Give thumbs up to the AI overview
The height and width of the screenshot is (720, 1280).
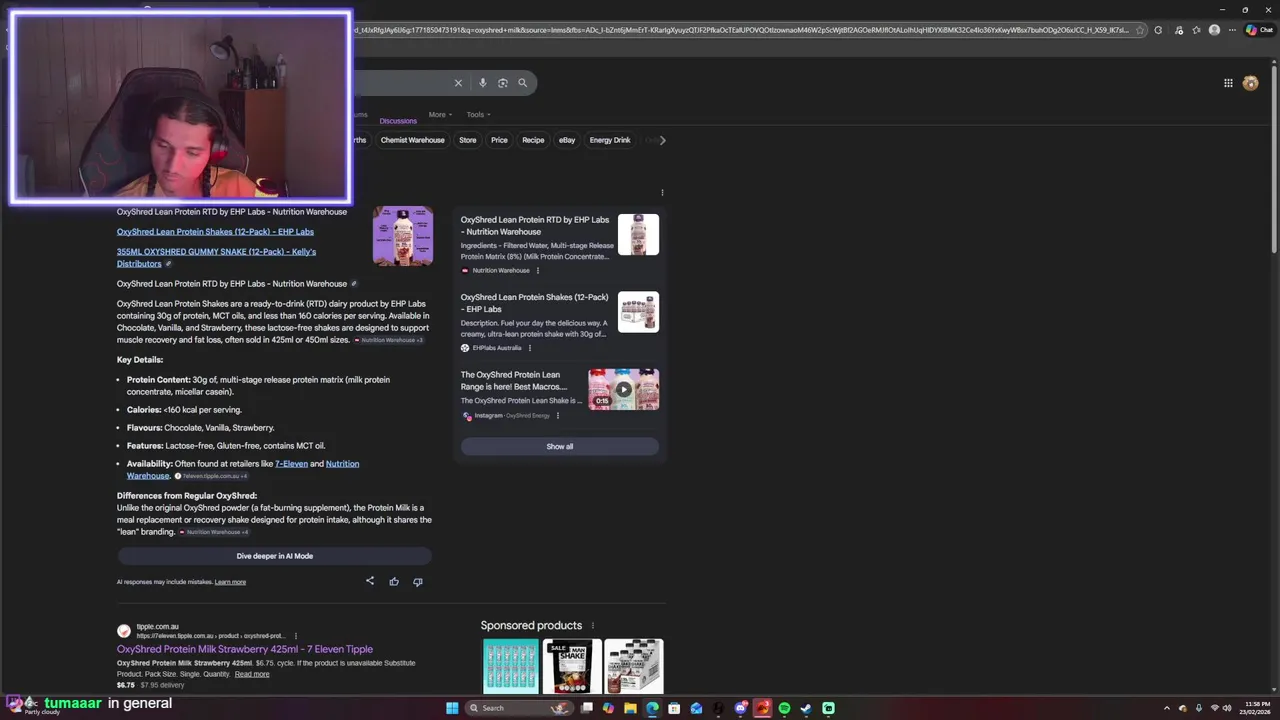394,581
